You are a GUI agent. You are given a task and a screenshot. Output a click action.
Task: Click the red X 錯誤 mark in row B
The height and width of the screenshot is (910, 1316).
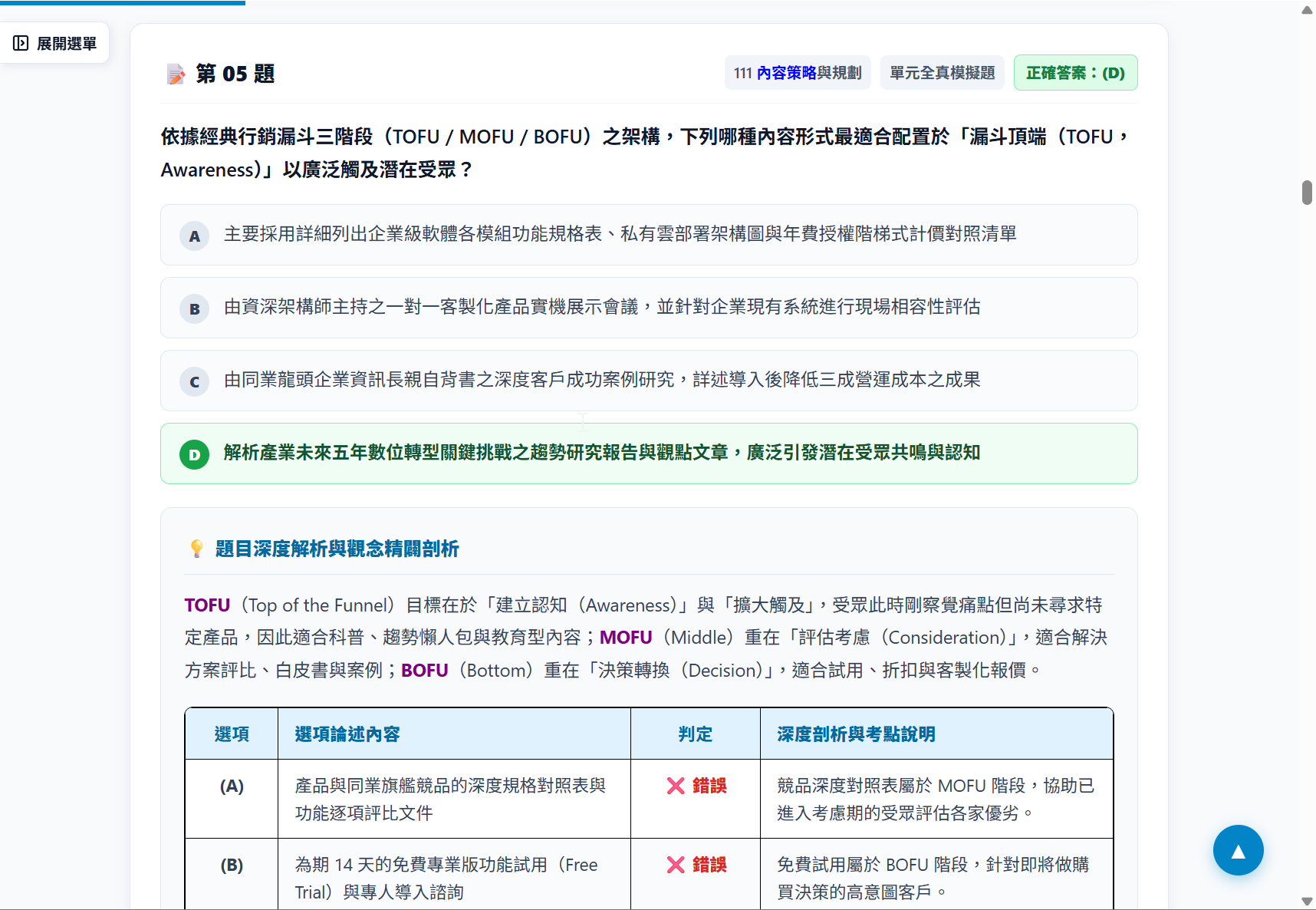point(696,865)
